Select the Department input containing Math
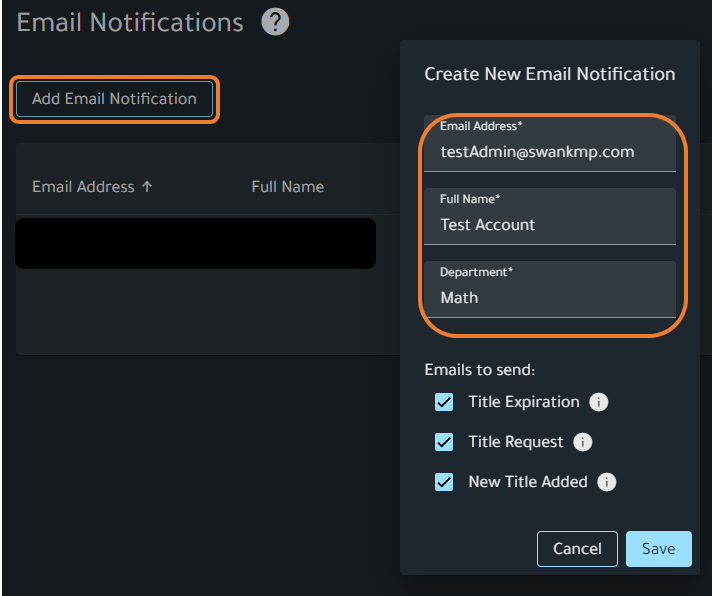 click(550, 298)
